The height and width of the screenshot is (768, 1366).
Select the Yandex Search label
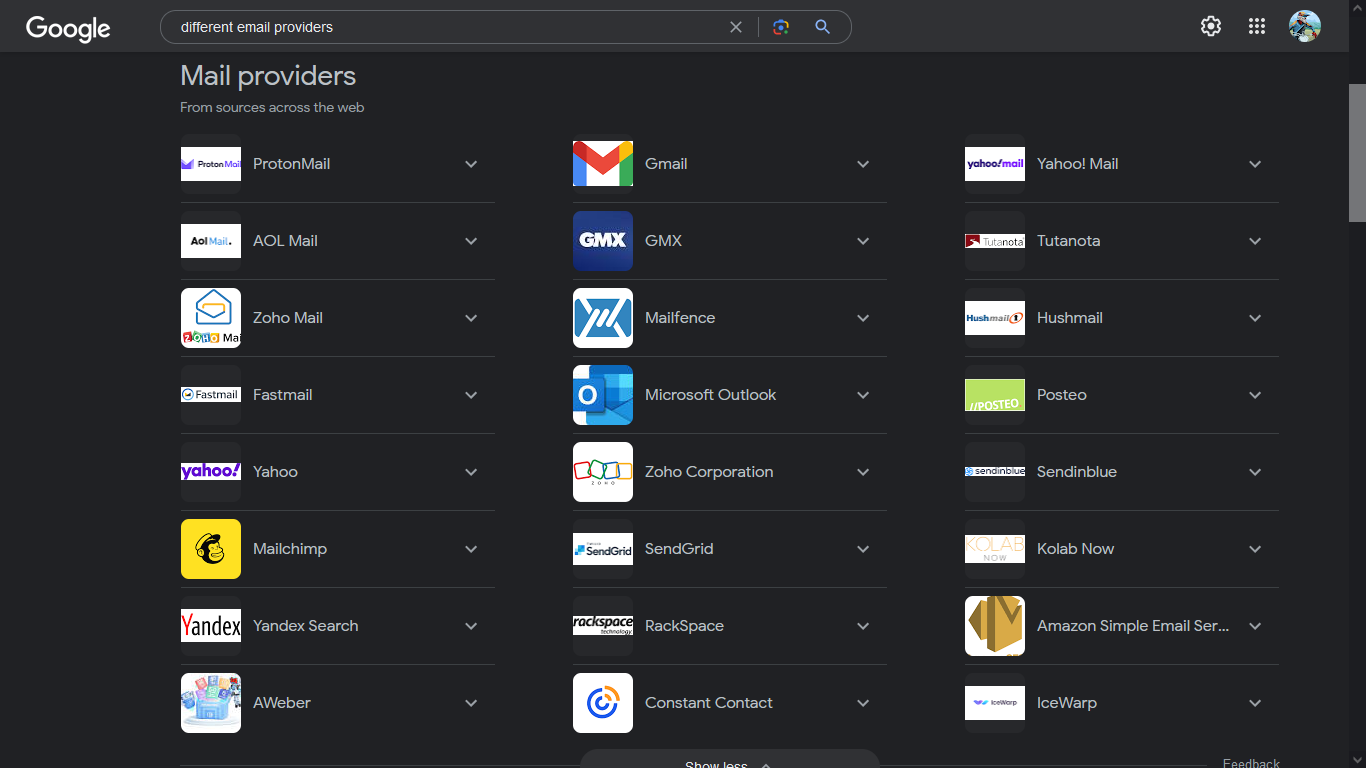point(305,626)
